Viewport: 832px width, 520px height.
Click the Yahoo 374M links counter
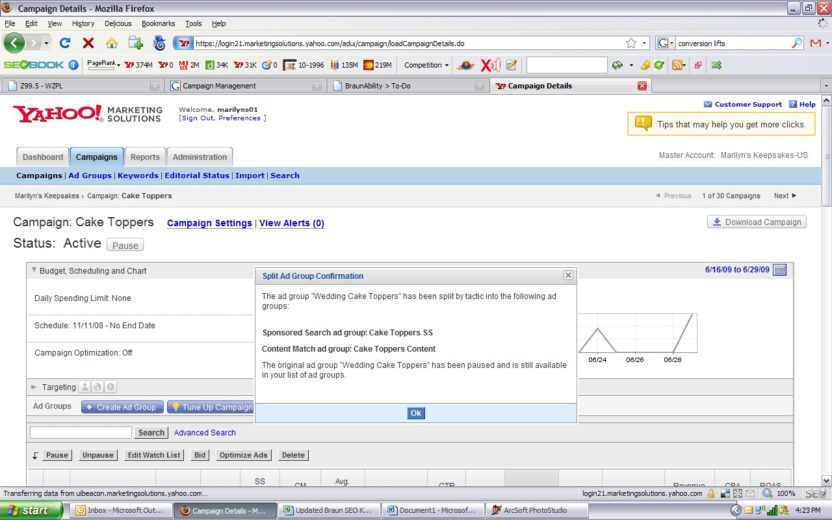point(138,65)
